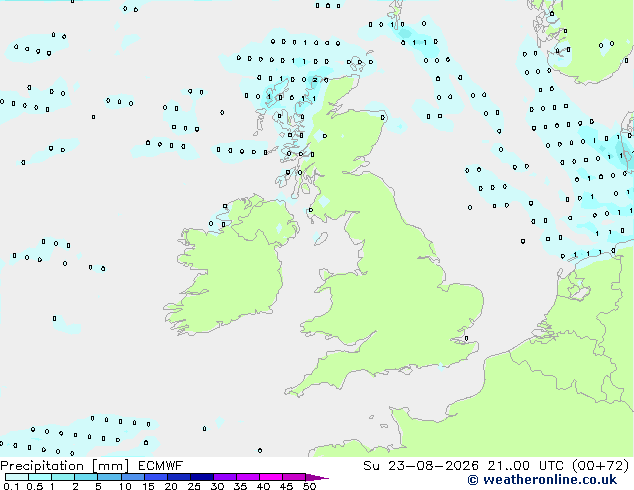This screenshot has height=490, width=634.
Task: Click the copyright © symbol
Action: pyautogui.click(x=473, y=480)
